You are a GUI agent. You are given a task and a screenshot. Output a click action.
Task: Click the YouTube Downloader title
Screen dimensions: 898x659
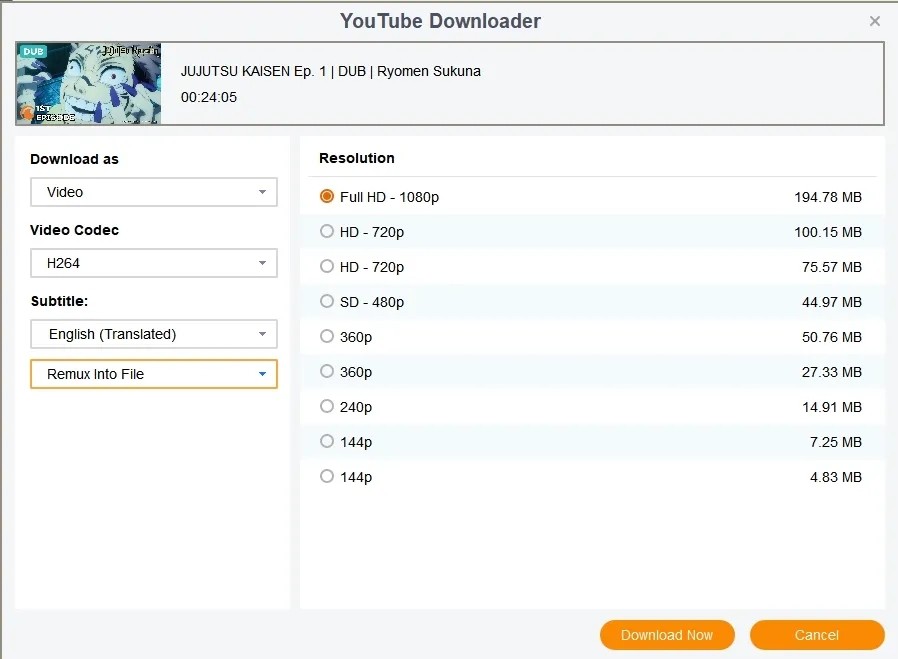440,21
